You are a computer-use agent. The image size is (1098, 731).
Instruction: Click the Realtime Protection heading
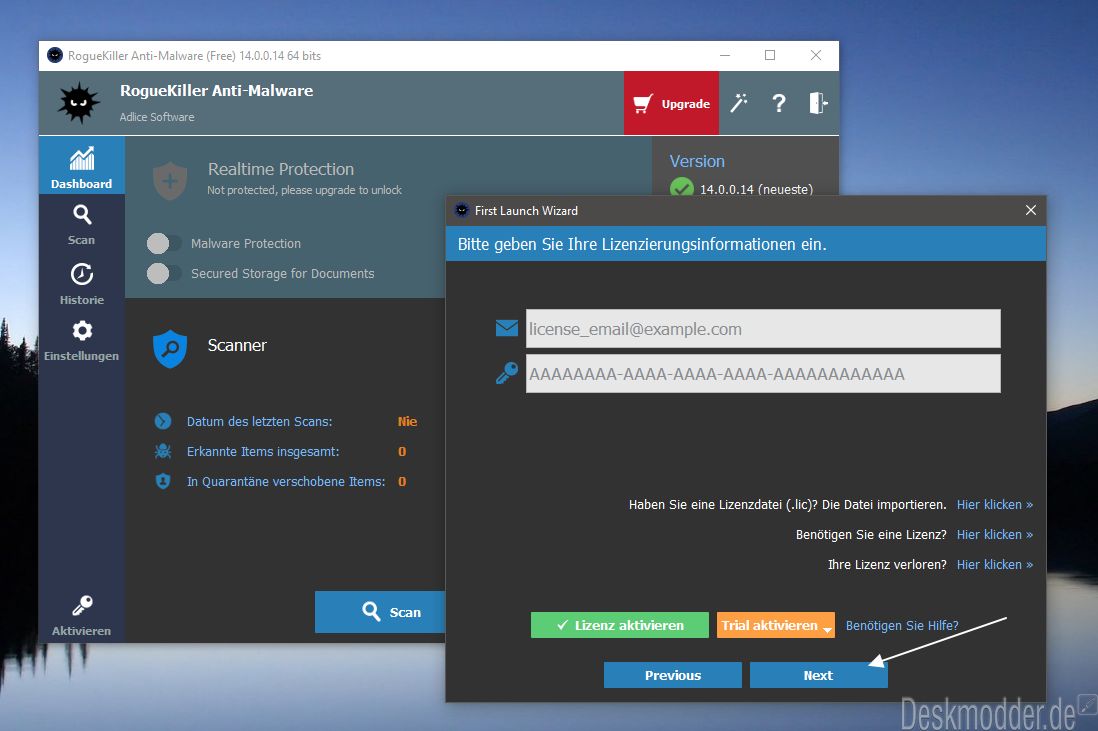(281, 169)
